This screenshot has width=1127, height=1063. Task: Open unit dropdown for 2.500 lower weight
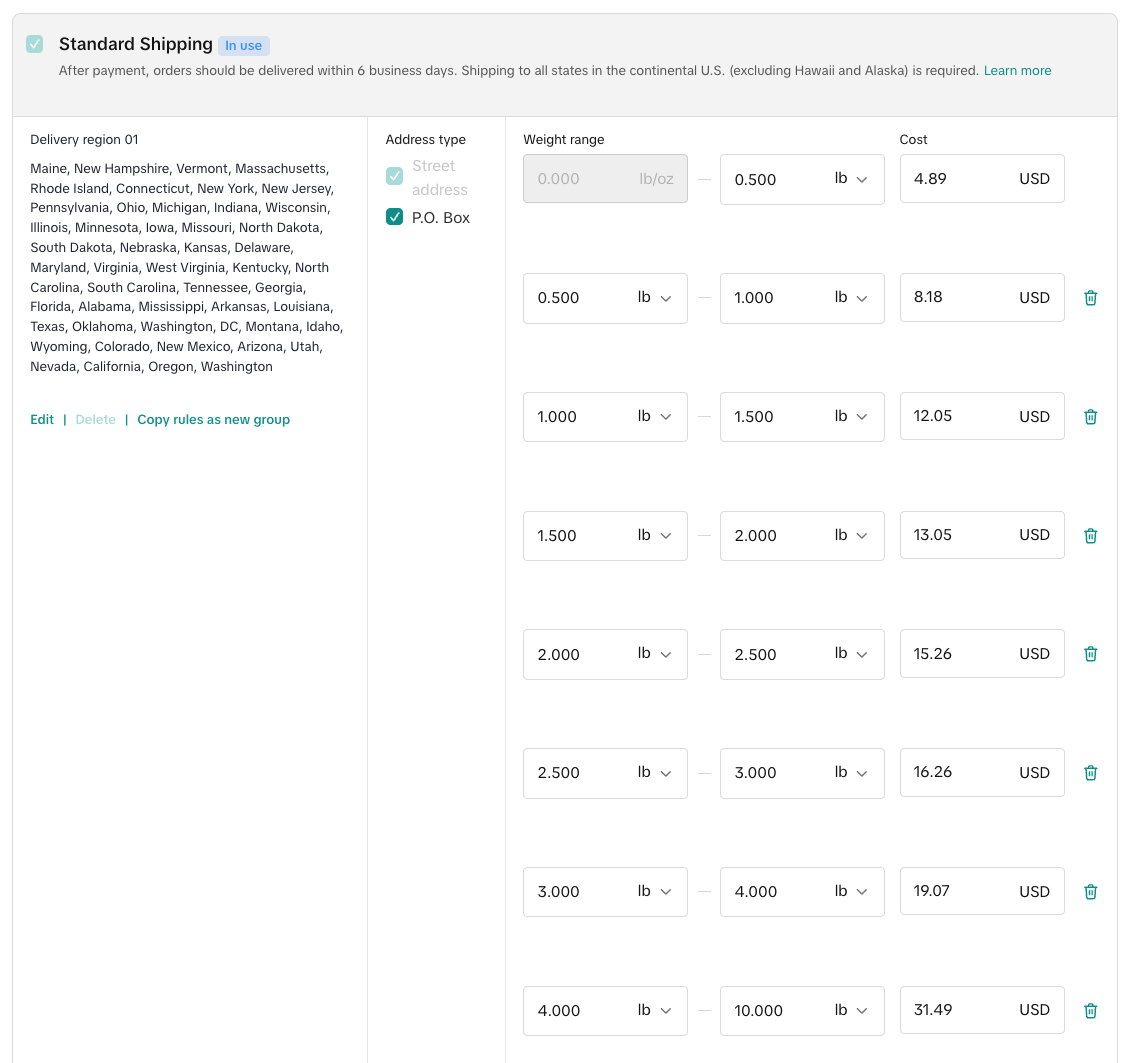654,773
